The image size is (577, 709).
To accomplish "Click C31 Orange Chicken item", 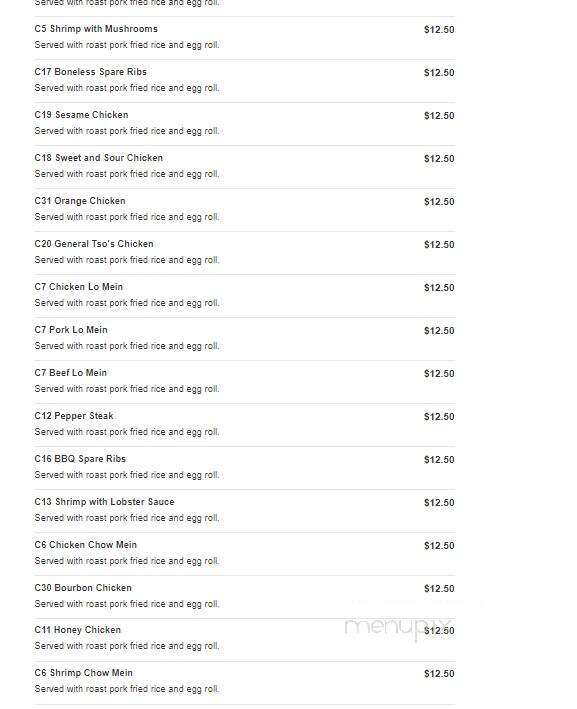I will [x=80, y=201].
